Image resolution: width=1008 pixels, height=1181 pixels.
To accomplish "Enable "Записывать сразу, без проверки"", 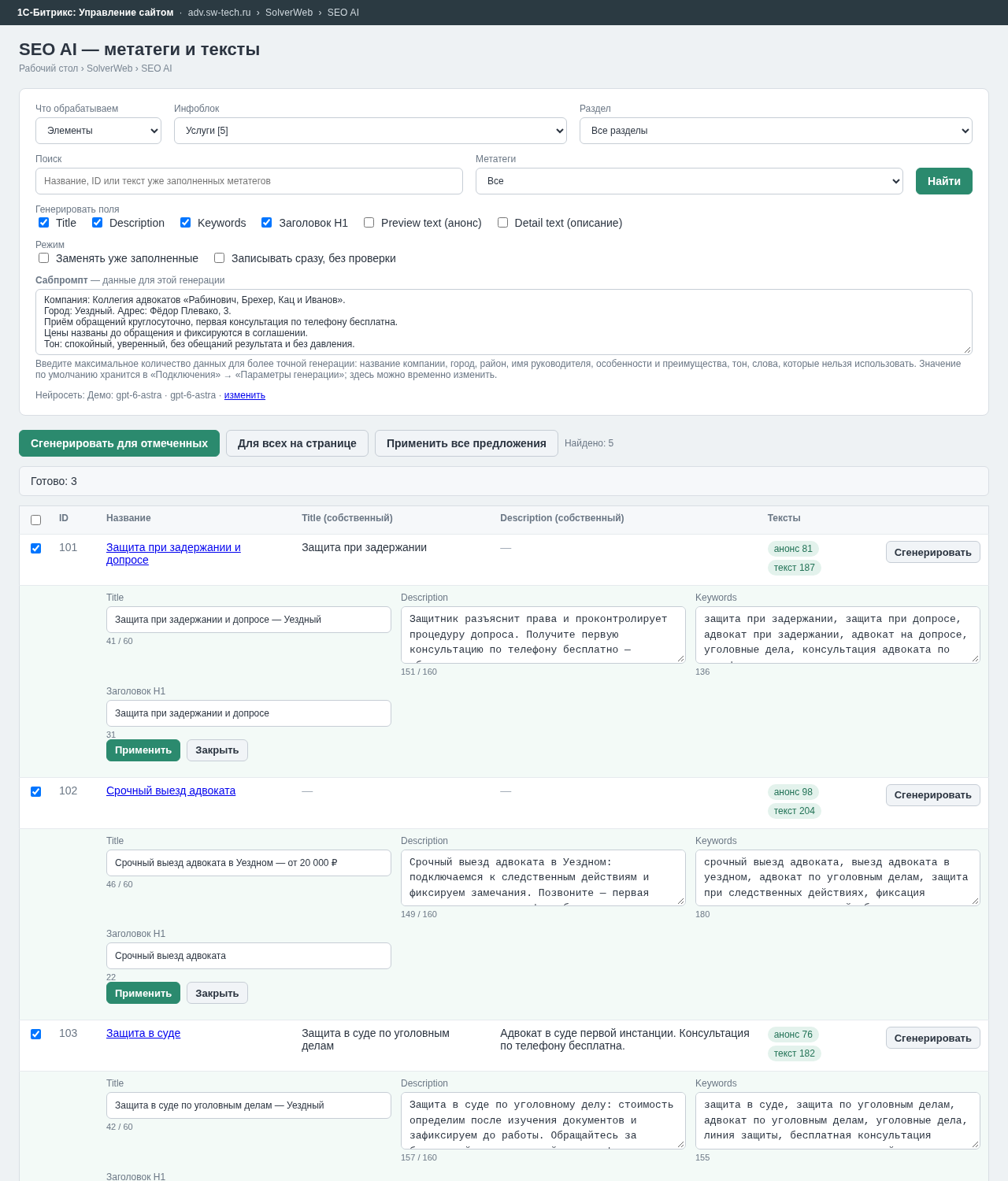I will pyautogui.click(x=220, y=258).
